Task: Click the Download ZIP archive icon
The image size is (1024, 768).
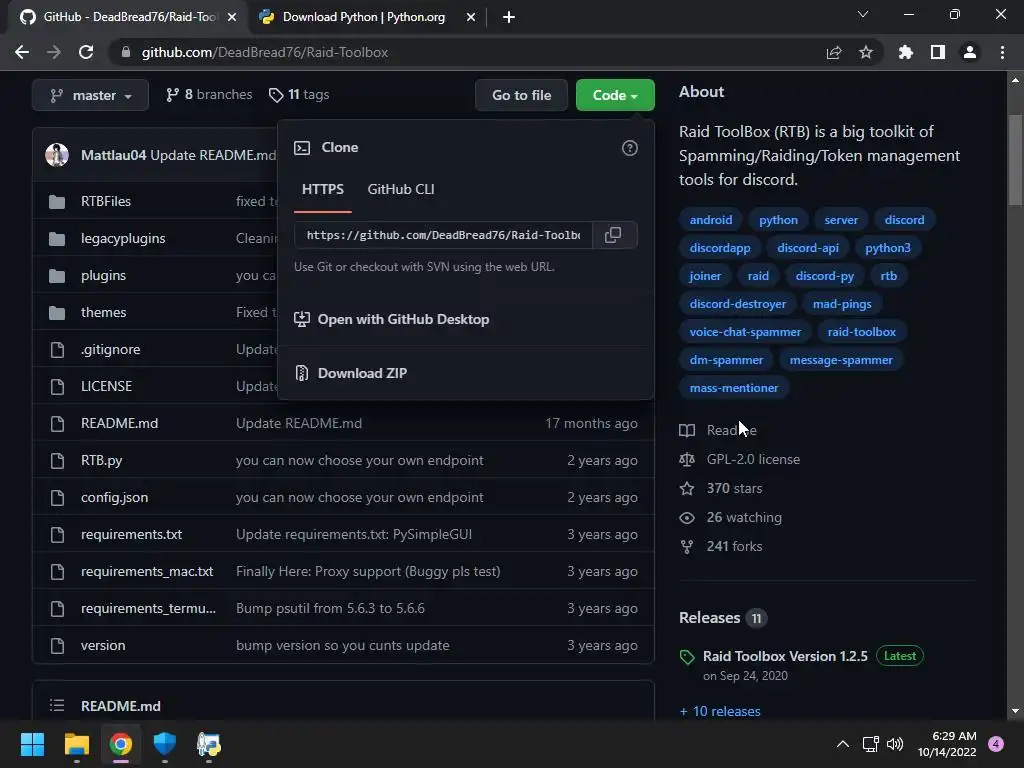Action: pyautogui.click(x=302, y=373)
